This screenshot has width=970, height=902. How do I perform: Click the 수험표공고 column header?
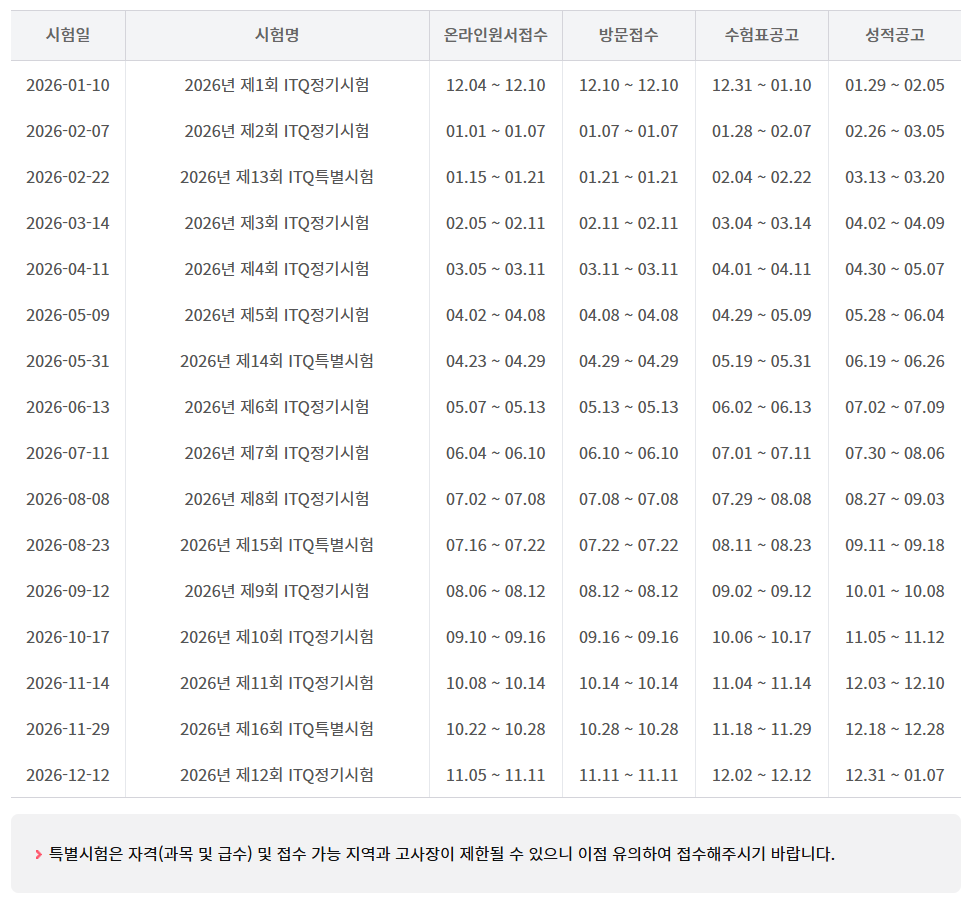(762, 35)
